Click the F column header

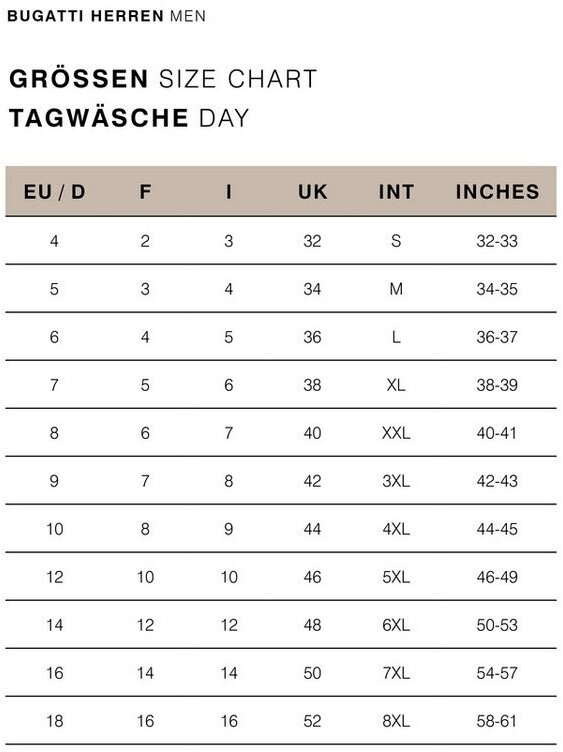click(145, 192)
